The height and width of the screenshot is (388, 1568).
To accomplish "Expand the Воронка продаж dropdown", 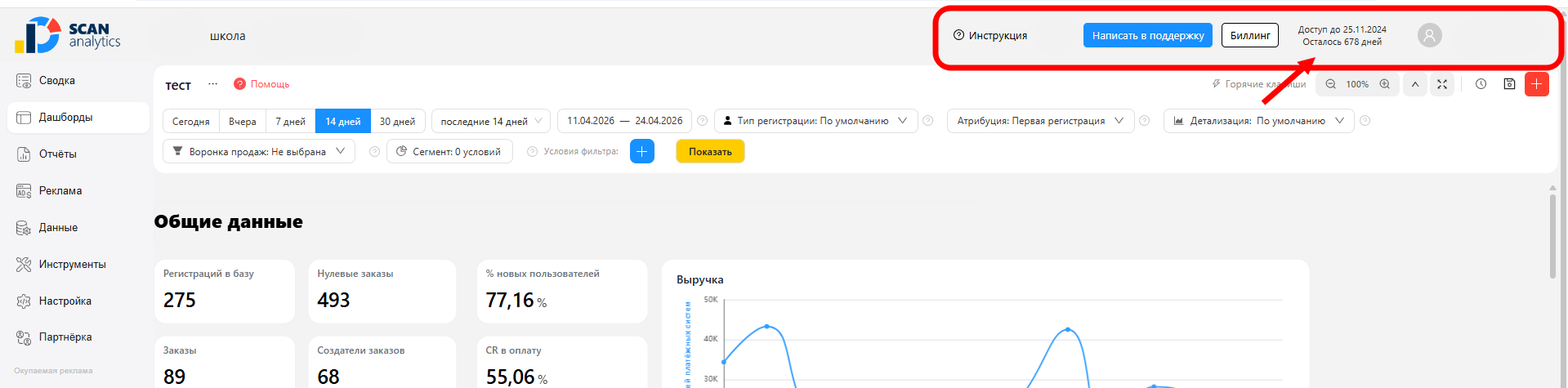I will click(x=259, y=152).
